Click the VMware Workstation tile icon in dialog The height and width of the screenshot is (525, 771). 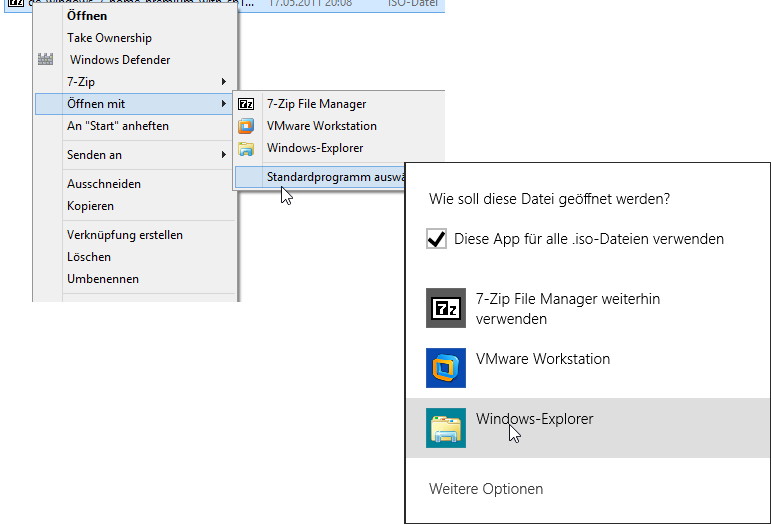click(445, 368)
